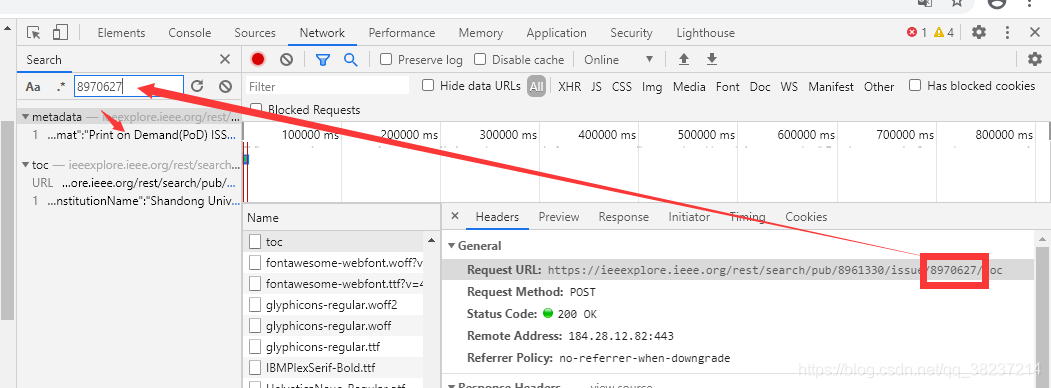Open the Shandong Univ search result line
1051x388 pixels.
tap(137, 201)
